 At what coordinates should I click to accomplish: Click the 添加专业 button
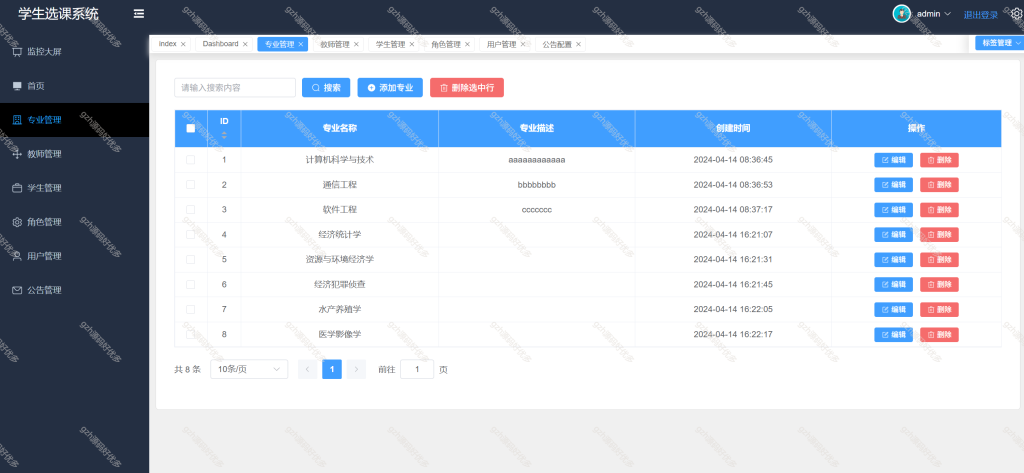tap(390, 88)
